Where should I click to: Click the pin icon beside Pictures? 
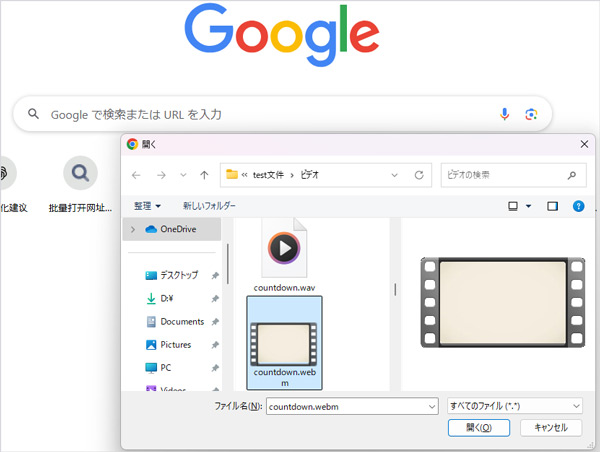[x=215, y=345]
